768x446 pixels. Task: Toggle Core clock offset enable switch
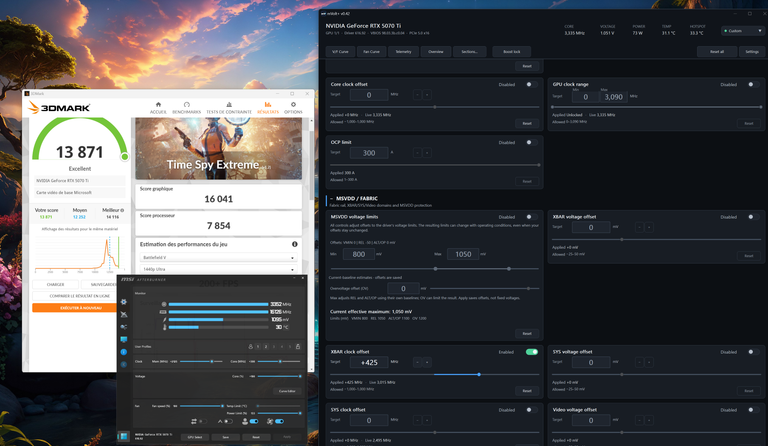click(531, 84)
